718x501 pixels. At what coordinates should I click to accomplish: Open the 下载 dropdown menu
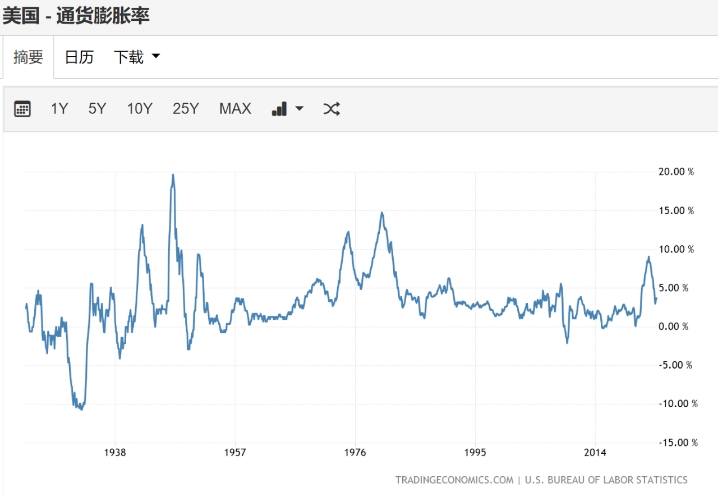point(136,57)
